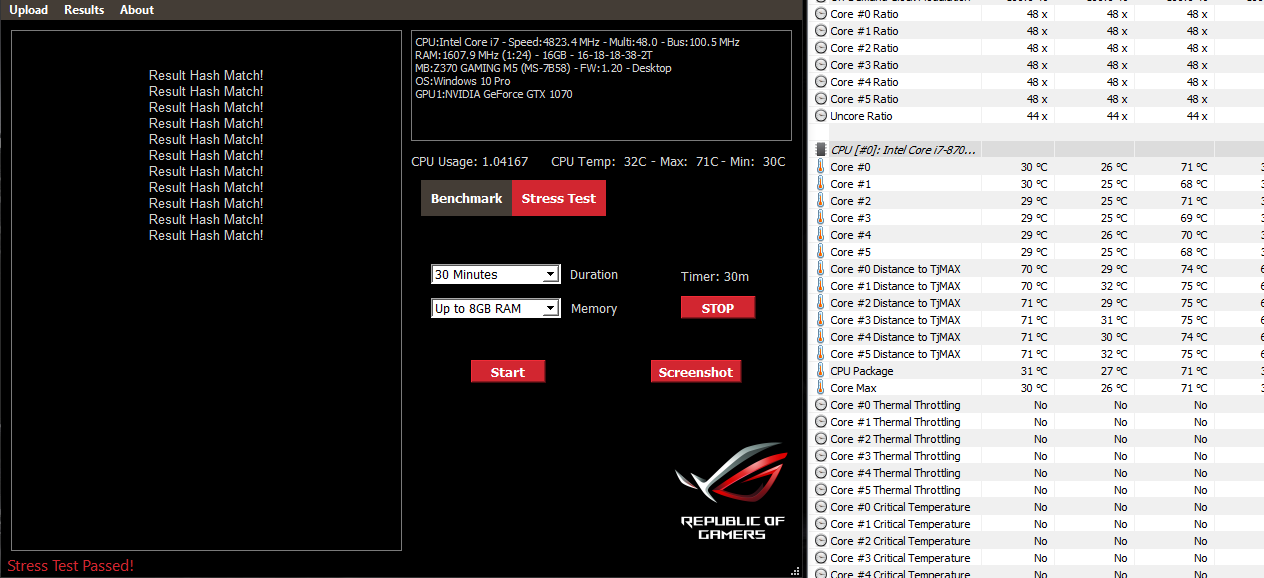Click the Core #1 Ratio clock icon
Image resolution: width=1264 pixels, height=578 pixels.
tap(821, 31)
